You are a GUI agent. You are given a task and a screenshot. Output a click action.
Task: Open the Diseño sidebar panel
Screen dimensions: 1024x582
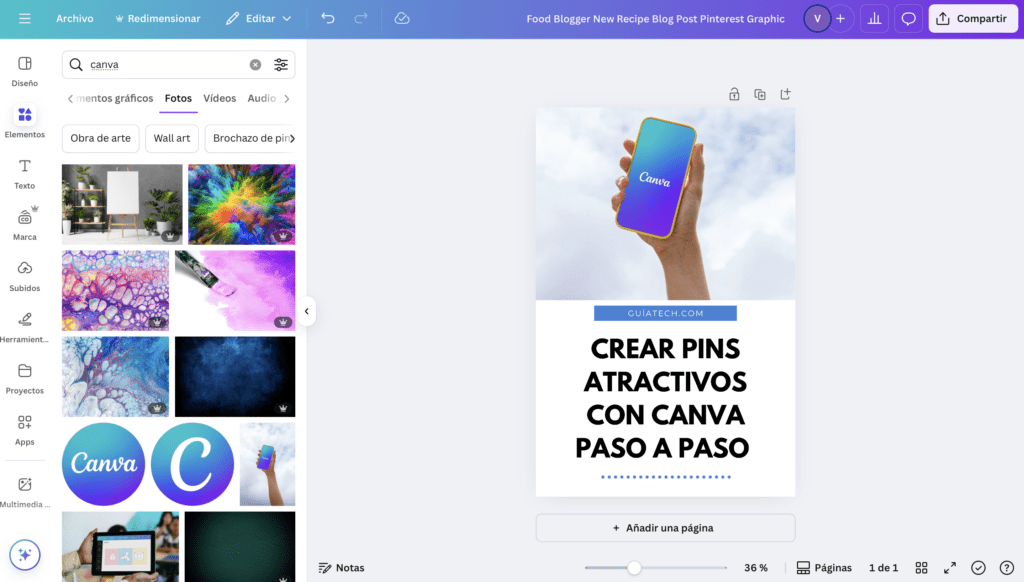(25, 71)
